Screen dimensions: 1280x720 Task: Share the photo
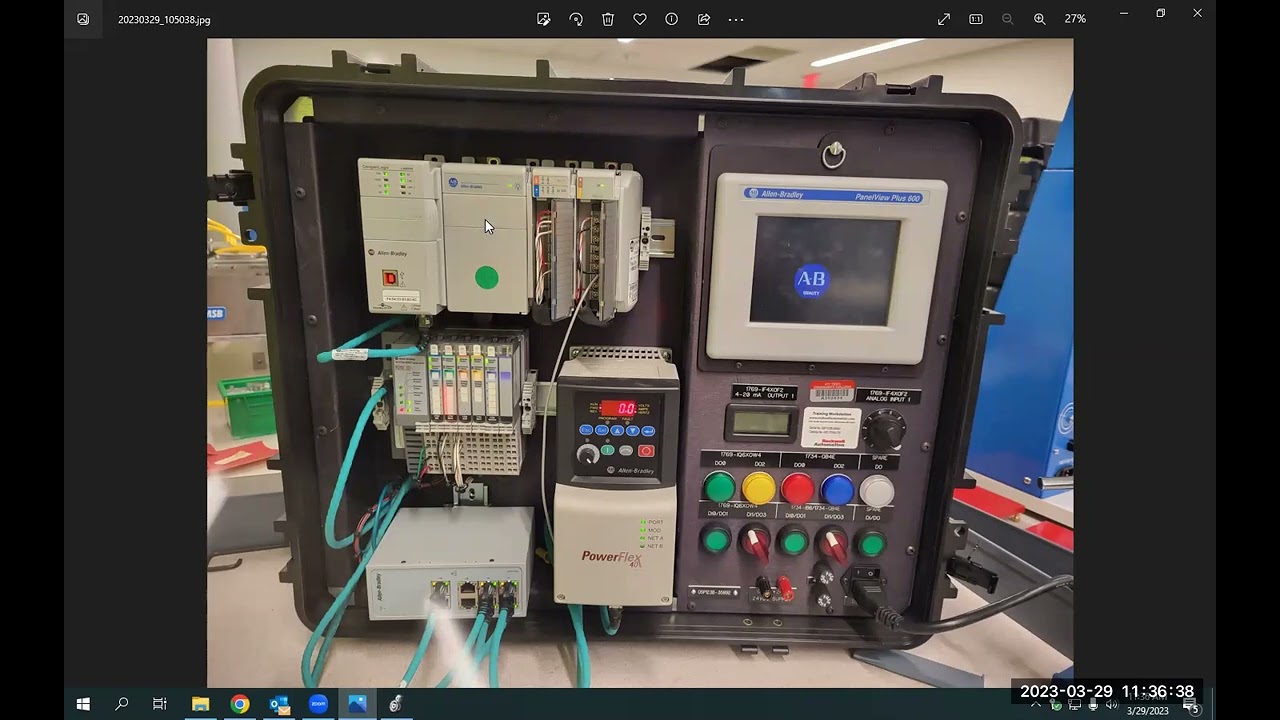704,19
